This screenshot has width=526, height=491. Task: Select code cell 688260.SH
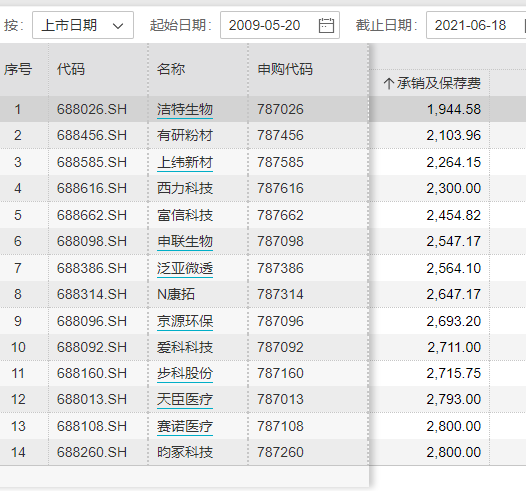tap(92, 452)
